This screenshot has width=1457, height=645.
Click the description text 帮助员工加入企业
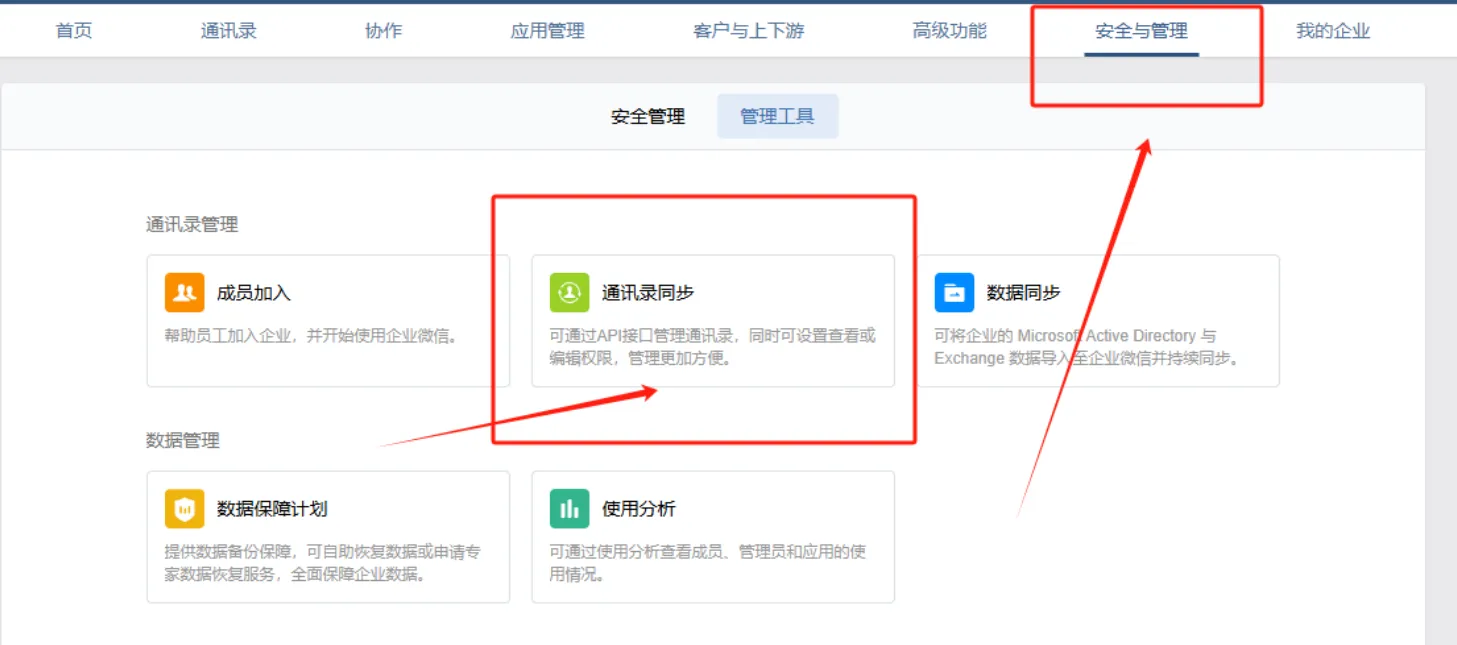pos(311,336)
